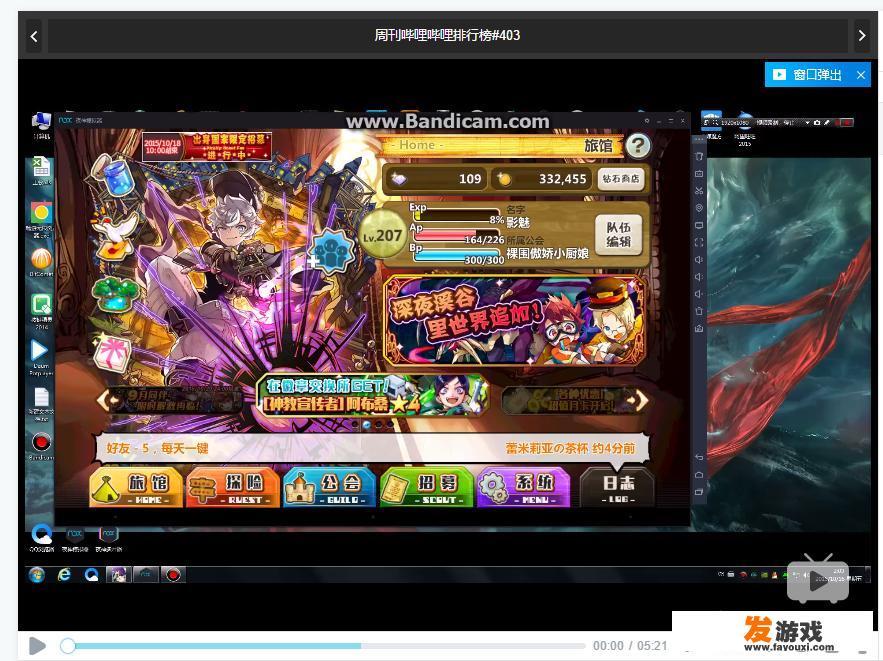Open the game help question mark icon

coord(637,146)
